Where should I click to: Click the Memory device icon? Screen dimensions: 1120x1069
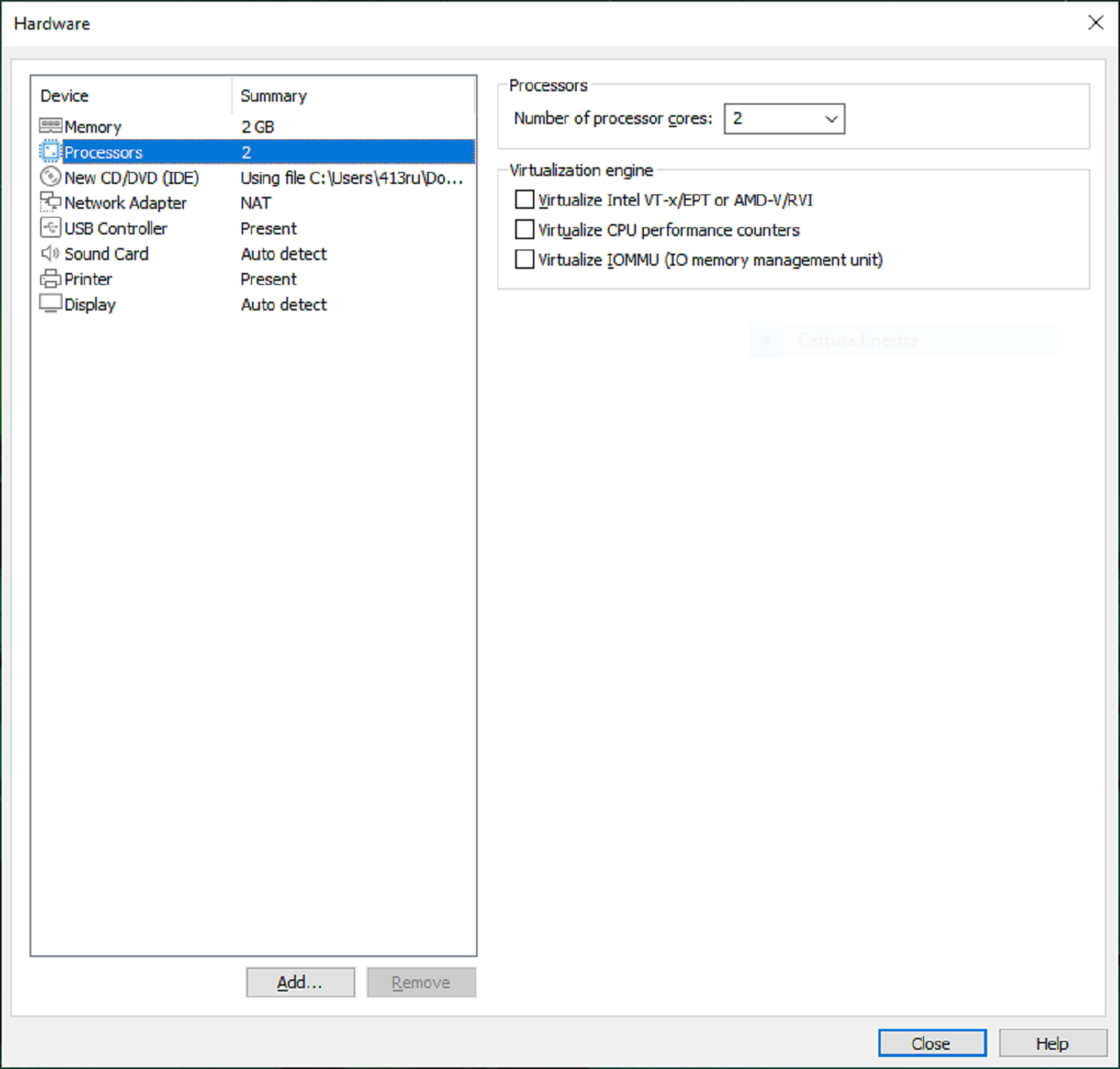pyautogui.click(x=50, y=126)
